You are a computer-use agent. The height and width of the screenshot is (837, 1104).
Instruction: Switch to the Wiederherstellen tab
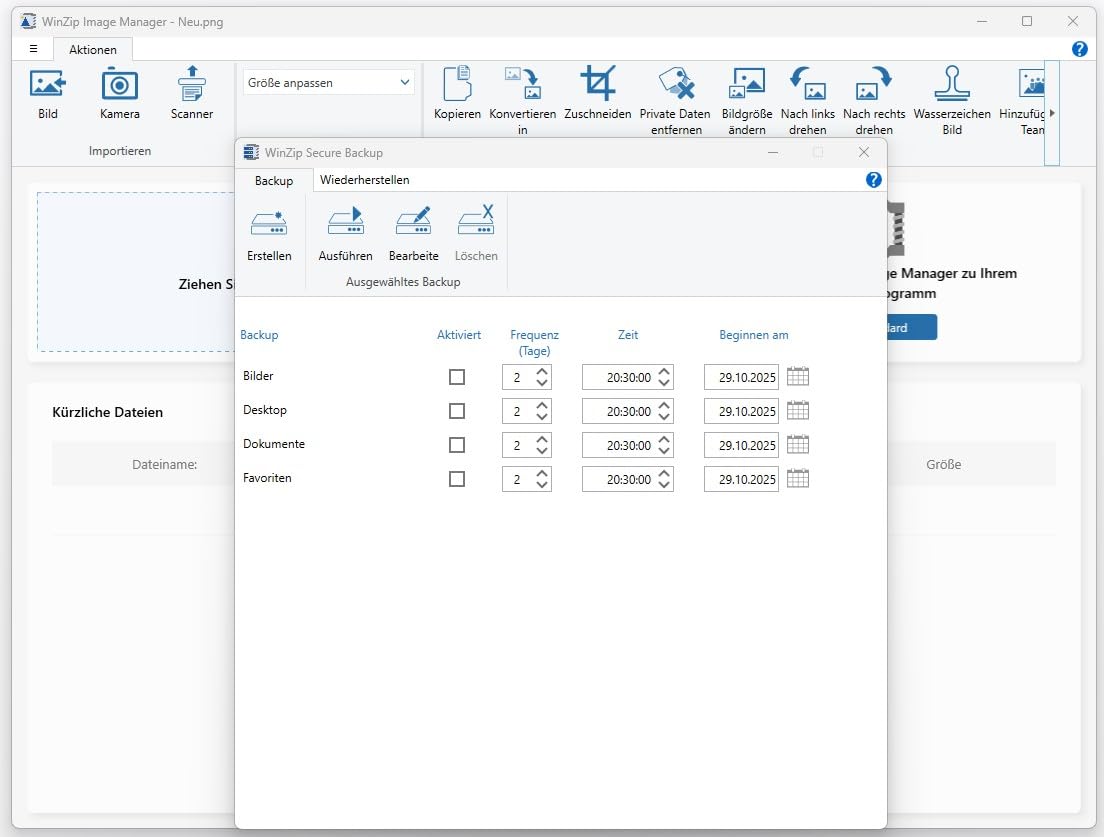(x=364, y=180)
